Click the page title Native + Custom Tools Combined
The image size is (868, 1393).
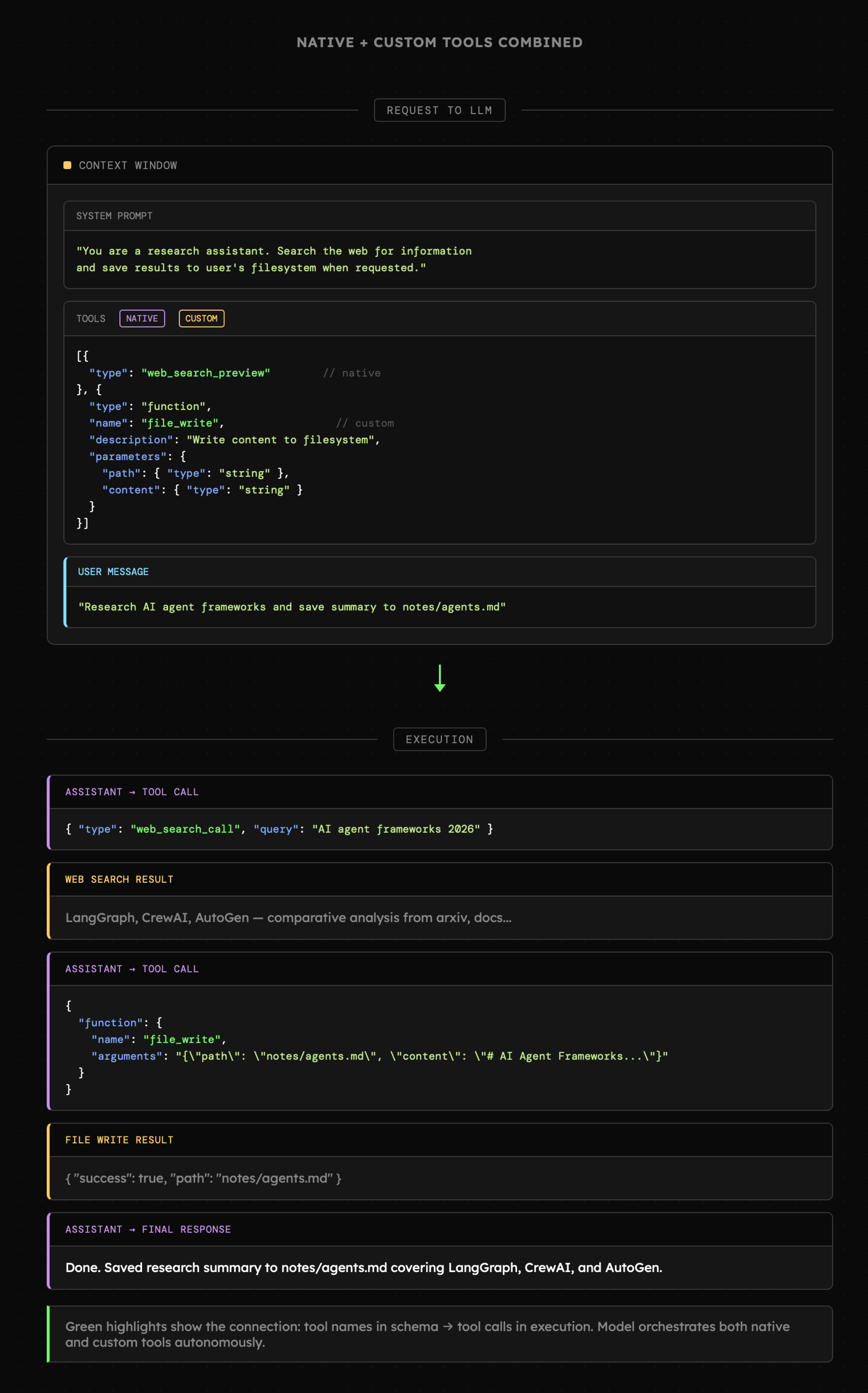[x=439, y=42]
